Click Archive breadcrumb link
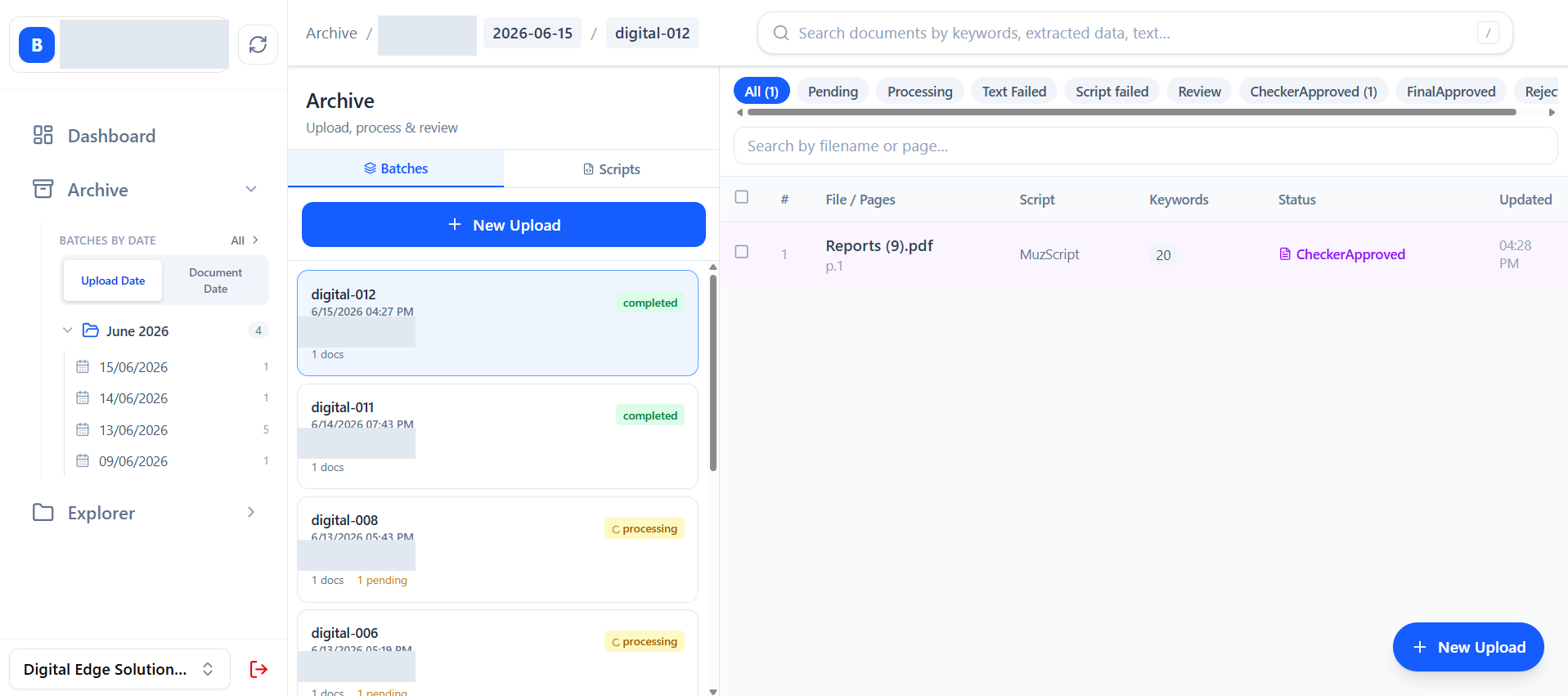This screenshot has height=696, width=1568. click(x=331, y=33)
